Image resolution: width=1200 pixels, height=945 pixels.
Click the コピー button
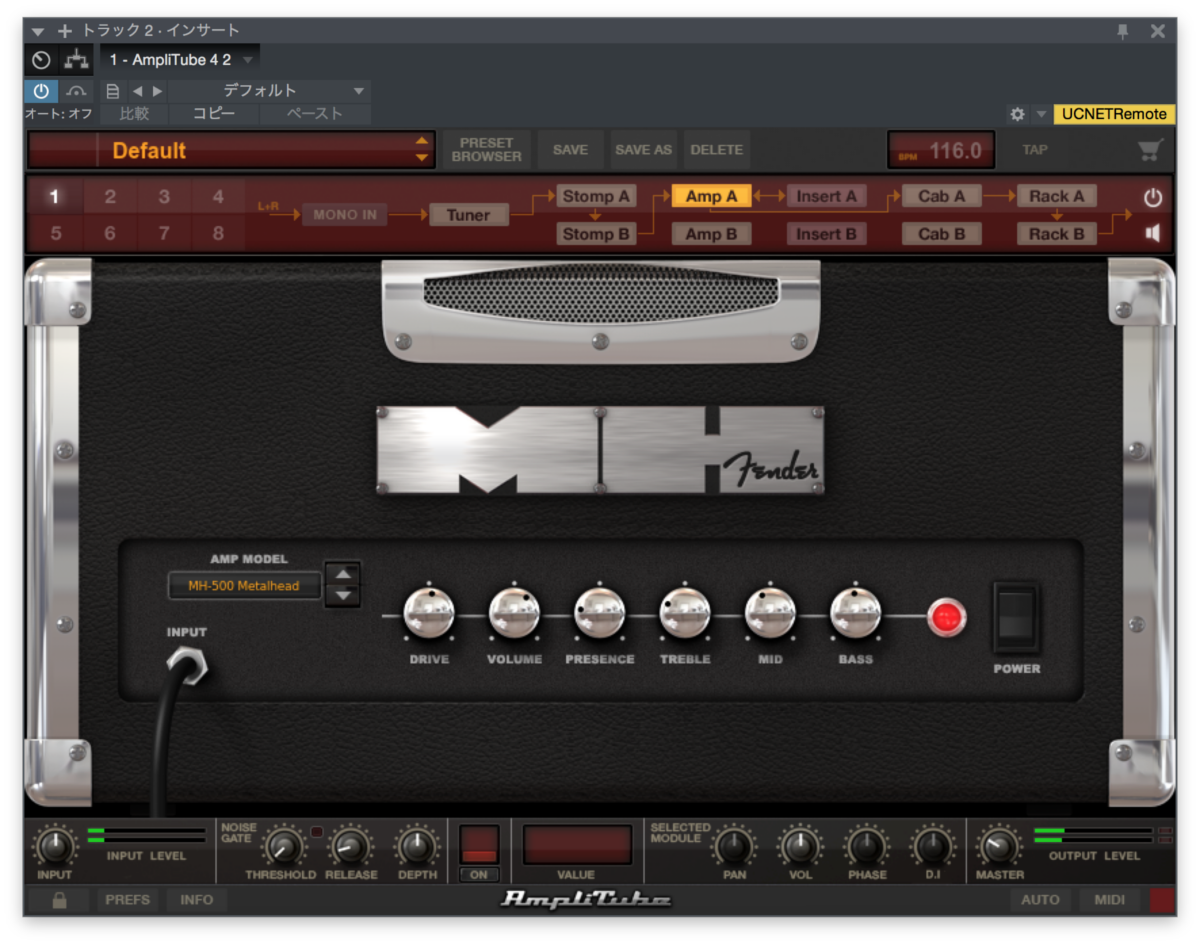214,114
